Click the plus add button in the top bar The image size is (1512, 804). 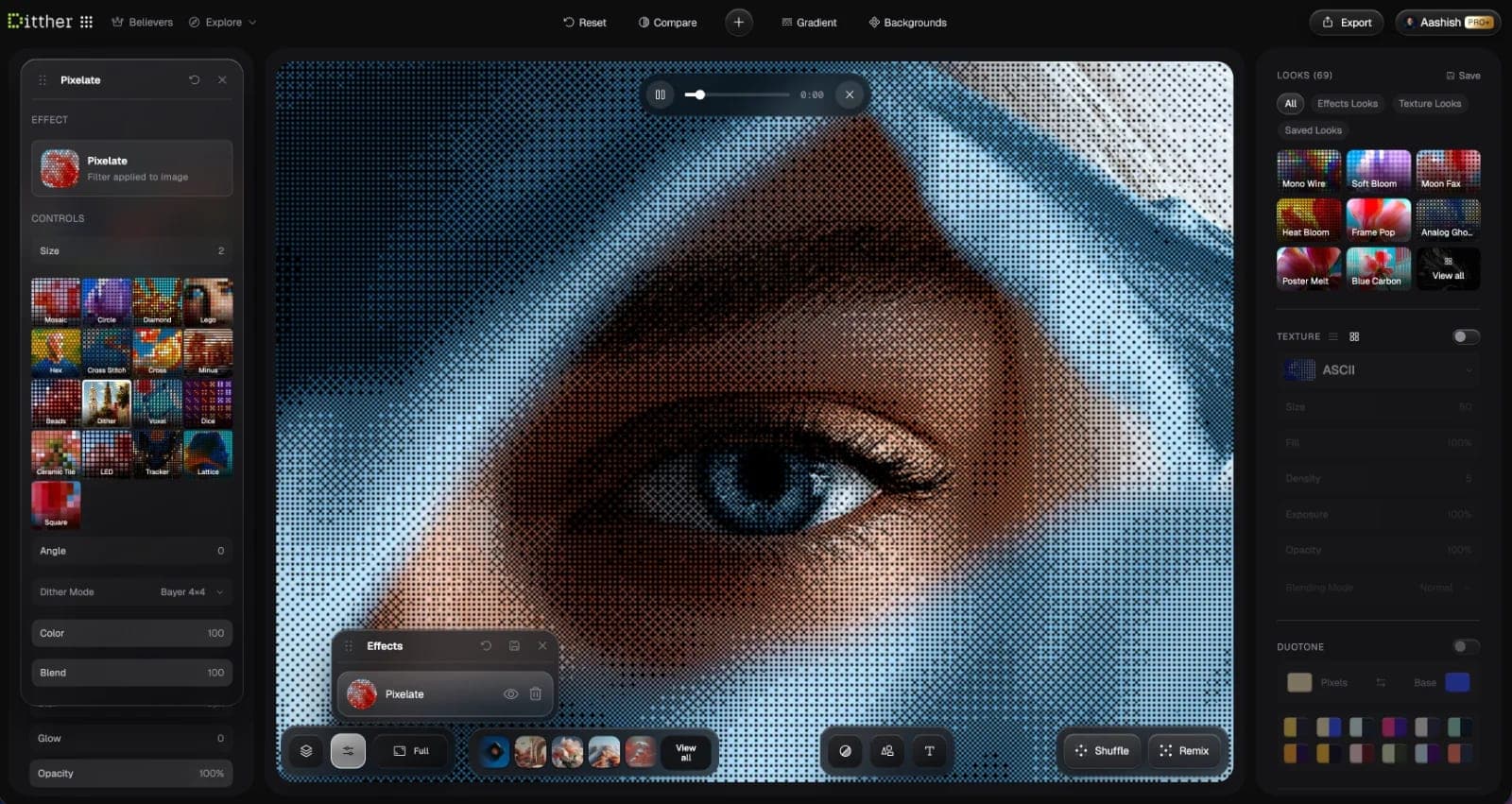[x=739, y=22]
